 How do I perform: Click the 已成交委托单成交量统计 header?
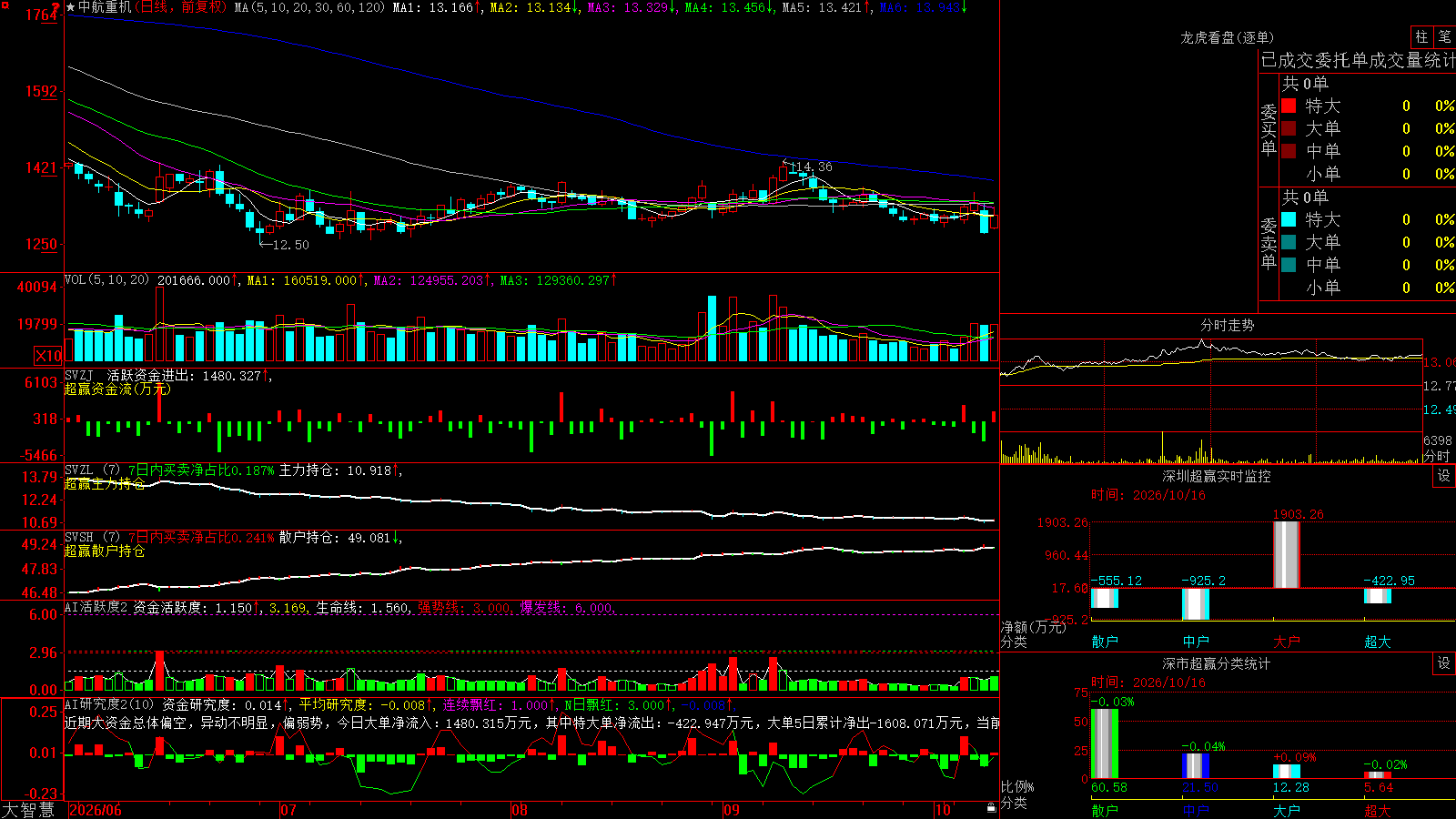(x=1358, y=60)
